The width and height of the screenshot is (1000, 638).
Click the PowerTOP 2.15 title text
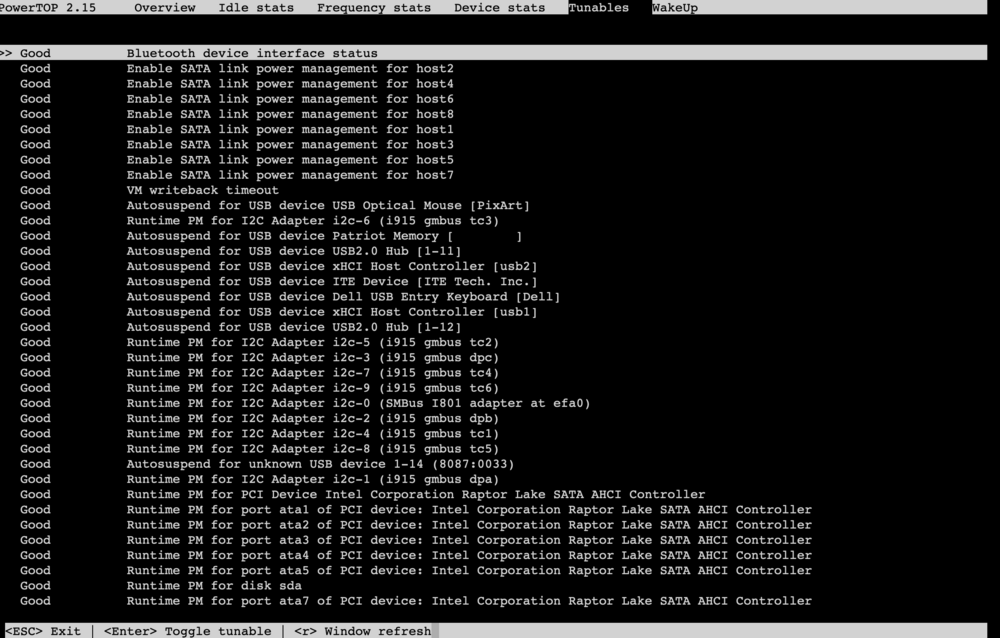point(48,8)
